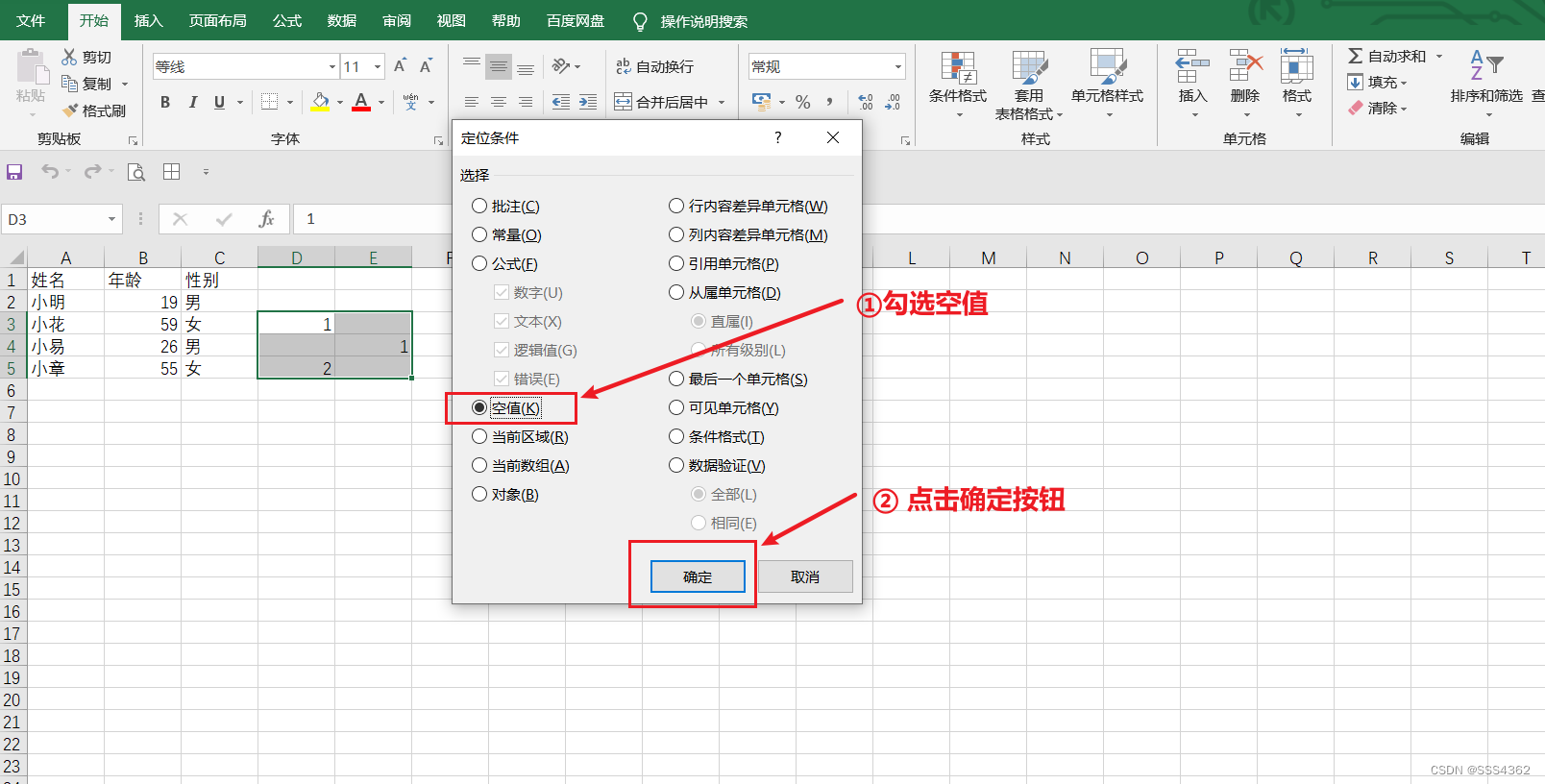
Task: Open number format dropdown (常规)
Action: [898, 66]
